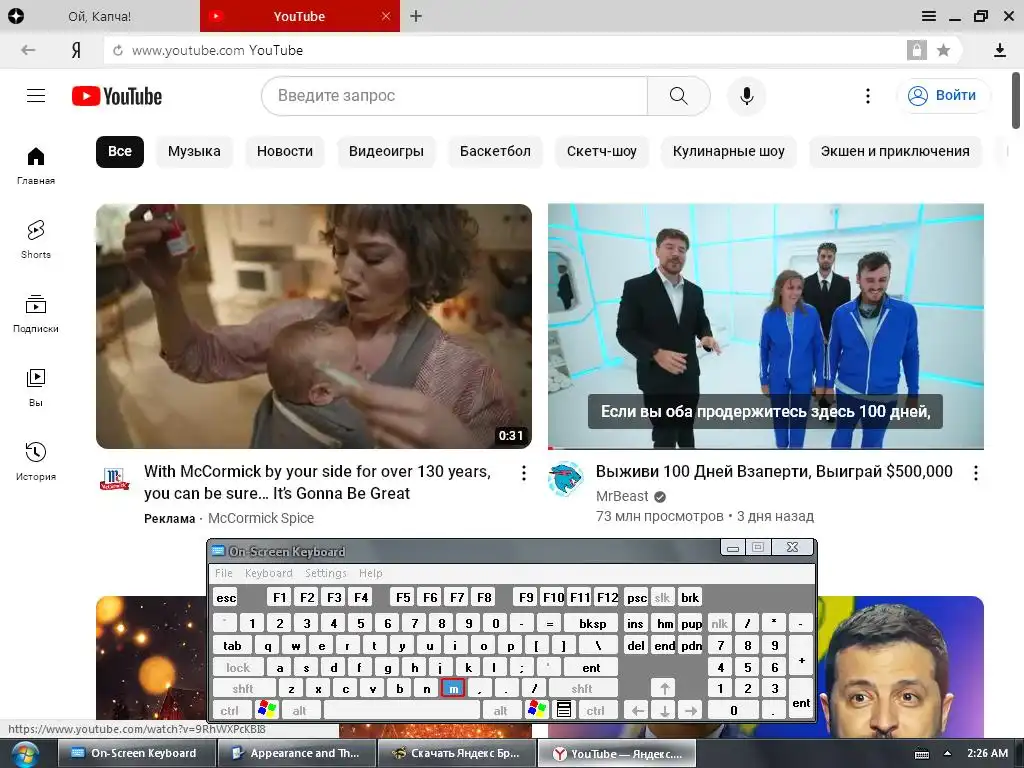Open options menu for MrBeast video
The image size is (1024, 768).
976,473
